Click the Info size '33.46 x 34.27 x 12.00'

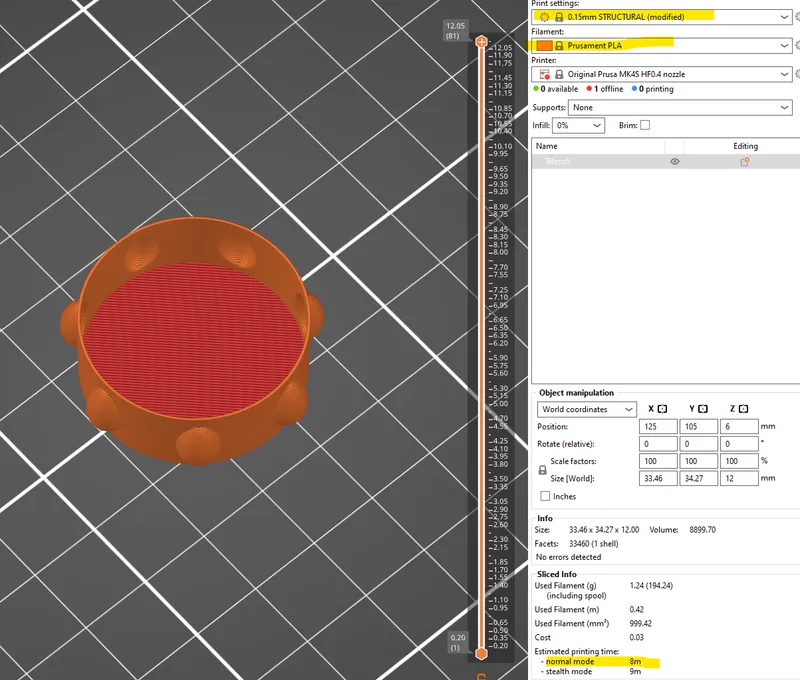point(604,530)
